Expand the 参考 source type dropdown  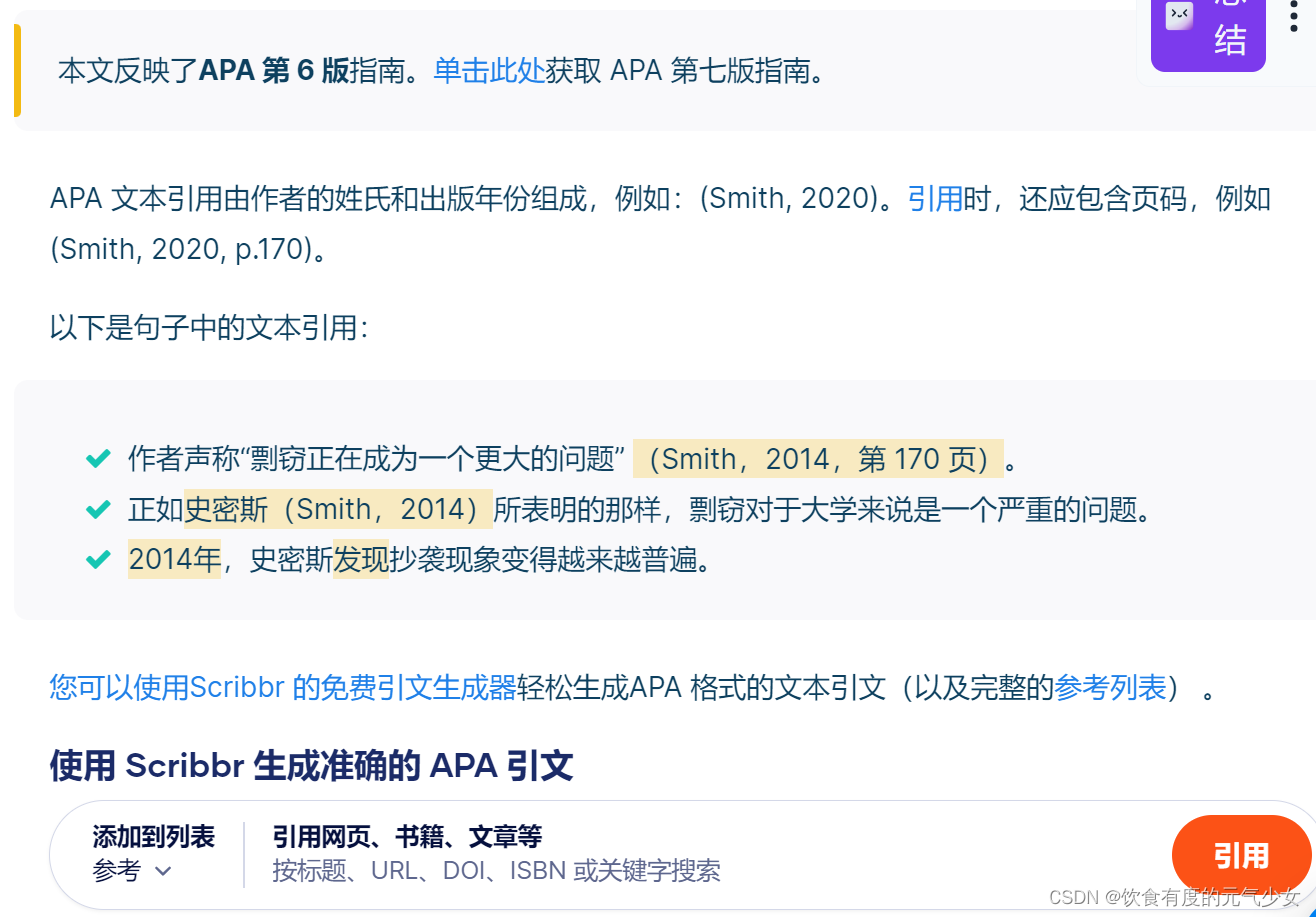click(131, 871)
